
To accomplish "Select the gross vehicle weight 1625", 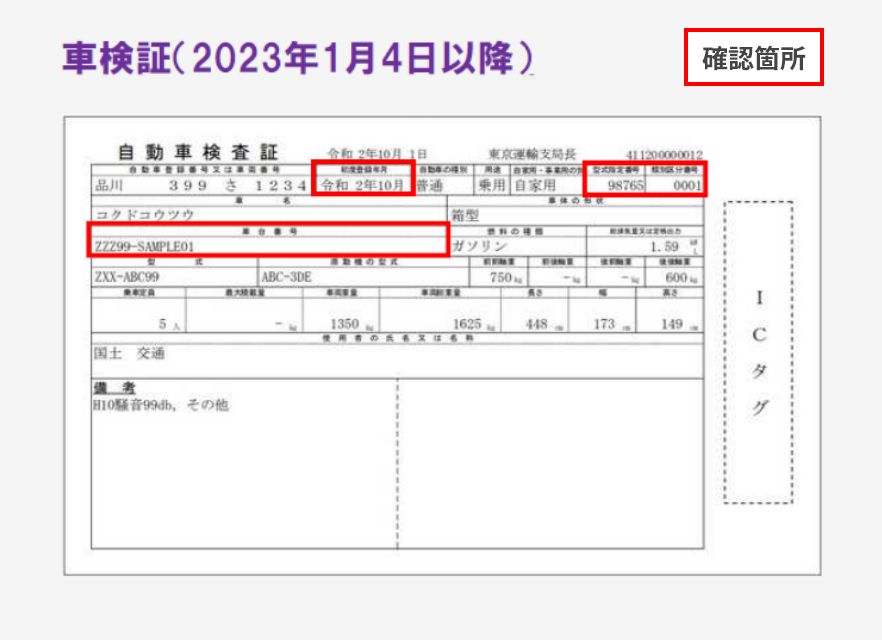I will coord(467,324).
